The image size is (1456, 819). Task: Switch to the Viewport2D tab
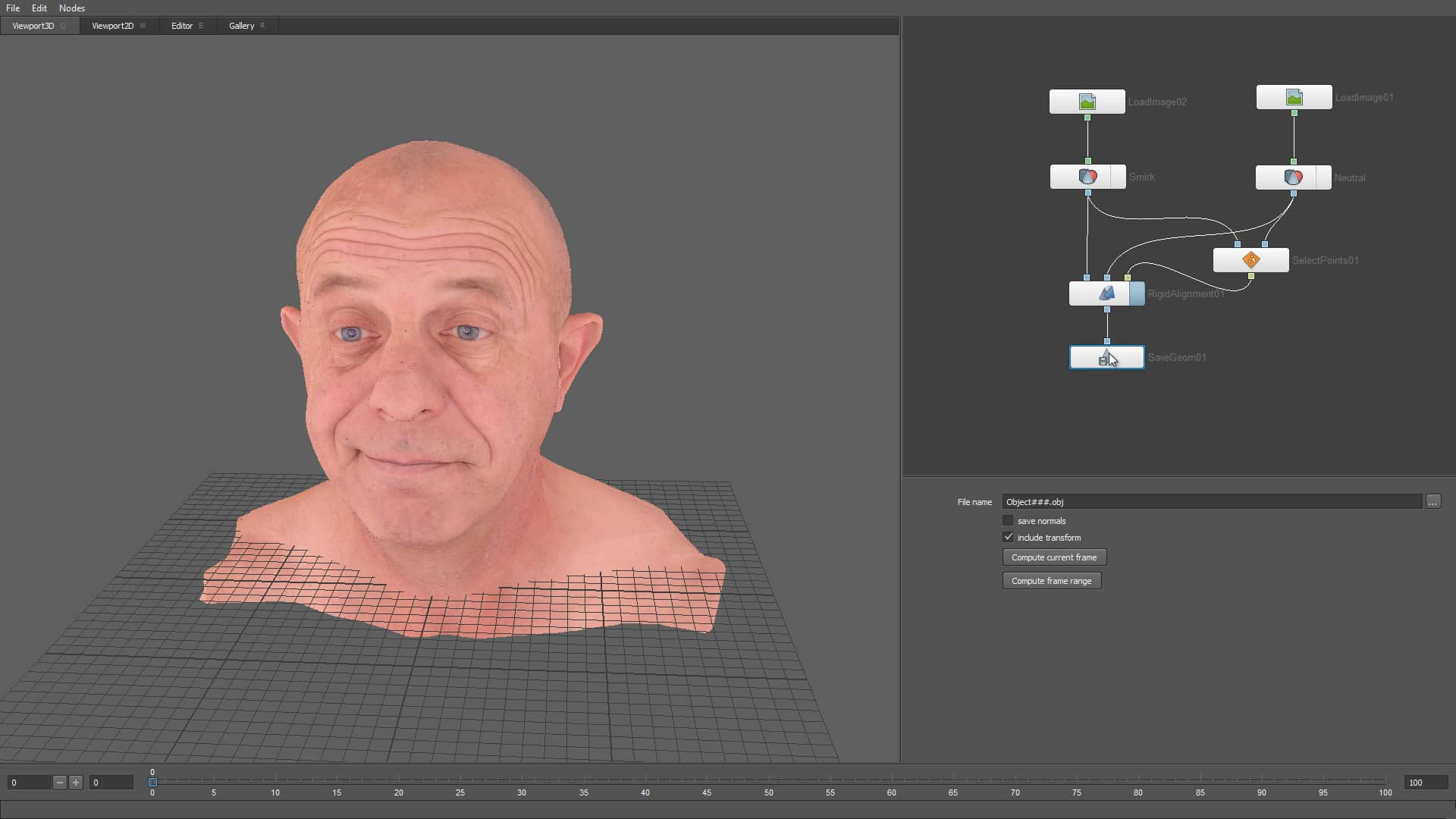(115, 25)
